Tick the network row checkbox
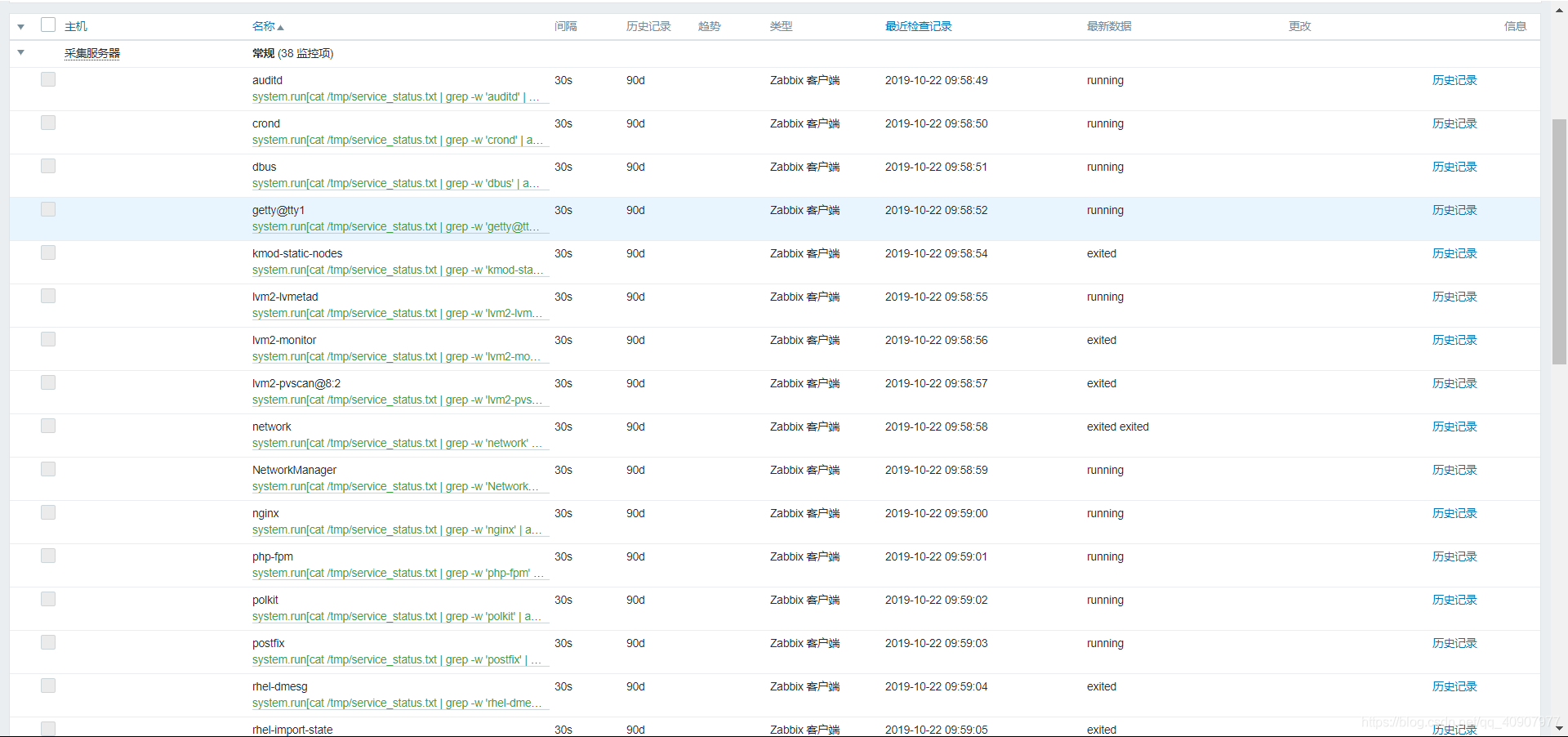The width and height of the screenshot is (1568, 737). click(48, 426)
